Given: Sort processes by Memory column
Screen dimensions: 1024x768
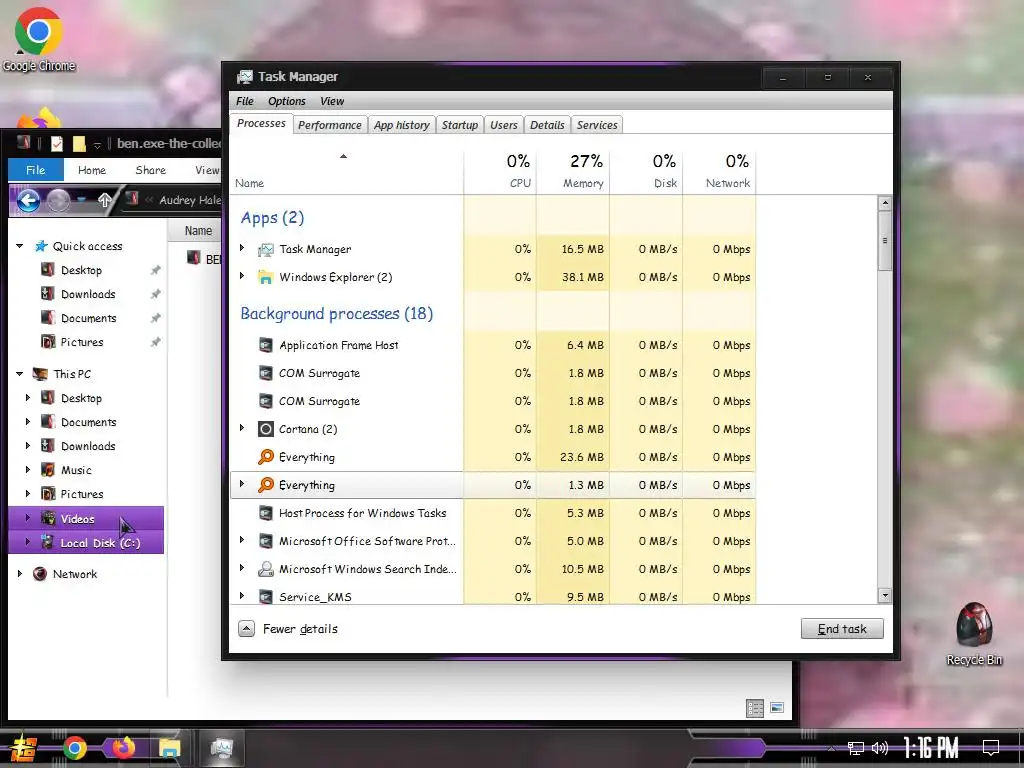Looking at the screenshot, I should pos(573,172).
